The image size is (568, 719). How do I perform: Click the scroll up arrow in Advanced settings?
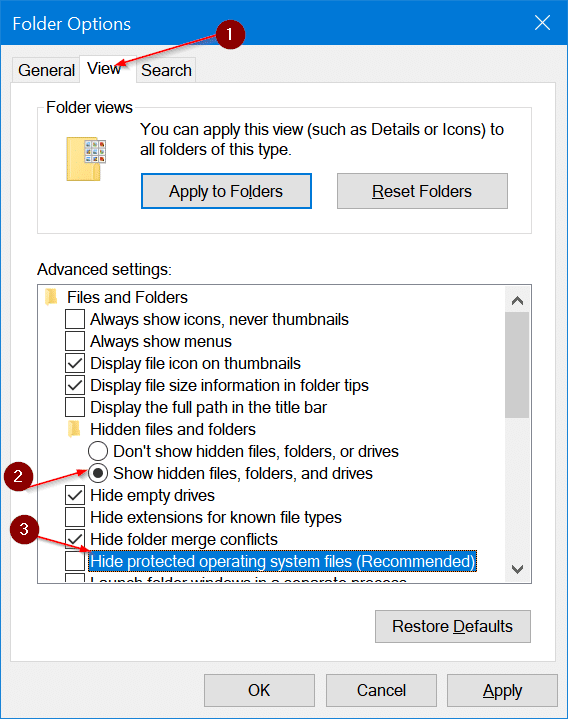(517, 300)
